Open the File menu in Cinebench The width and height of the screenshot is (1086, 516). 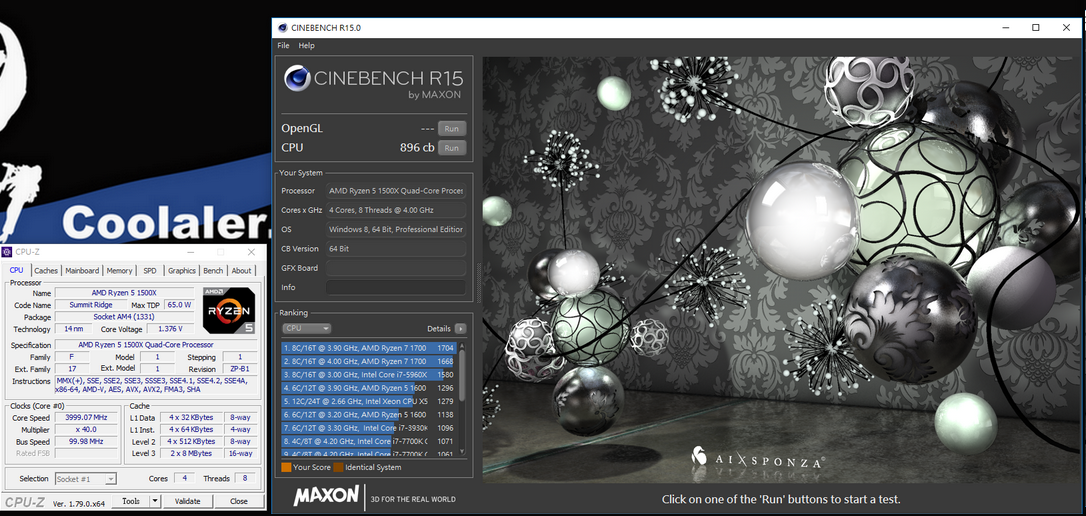[283, 46]
